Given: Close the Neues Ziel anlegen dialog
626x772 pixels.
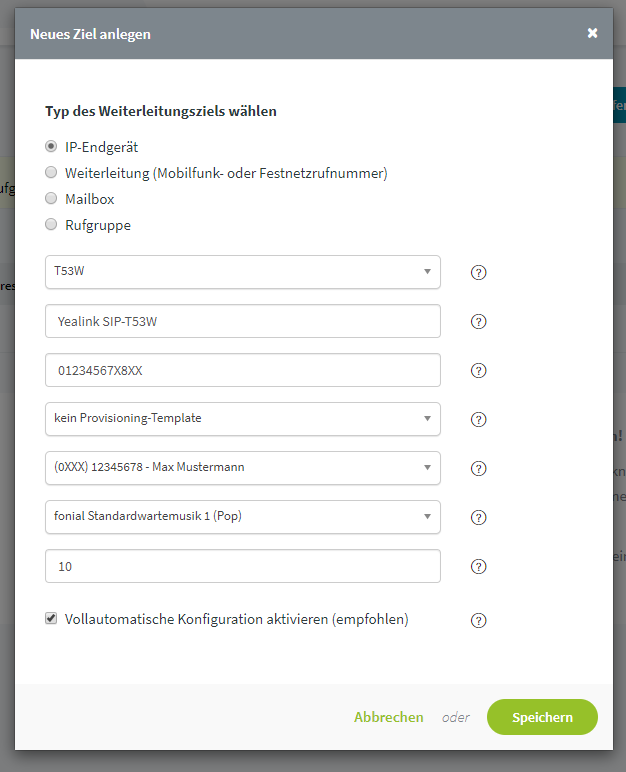Looking at the screenshot, I should [593, 33].
